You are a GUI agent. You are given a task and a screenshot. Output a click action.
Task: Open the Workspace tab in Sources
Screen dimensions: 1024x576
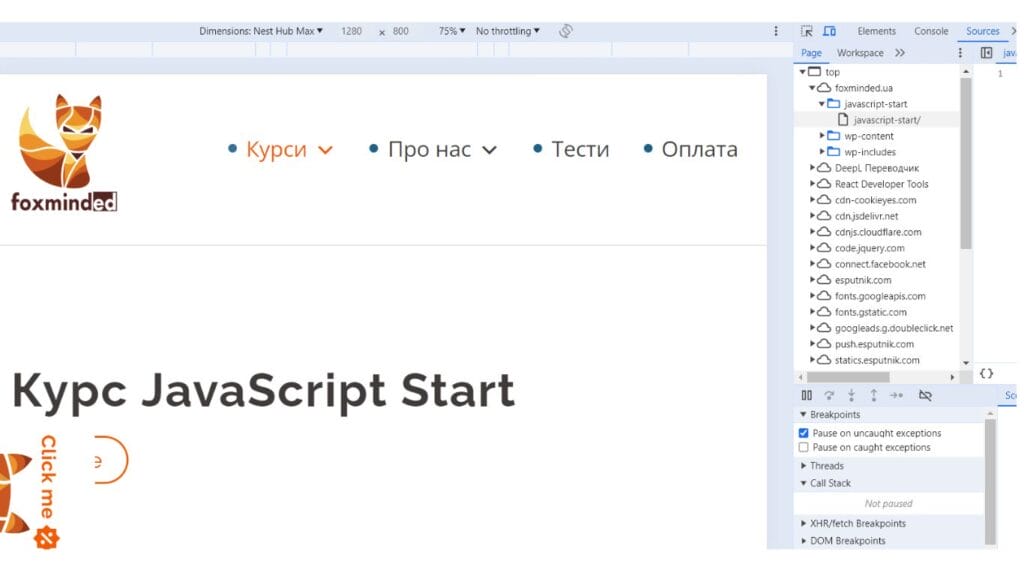pyautogui.click(x=860, y=53)
